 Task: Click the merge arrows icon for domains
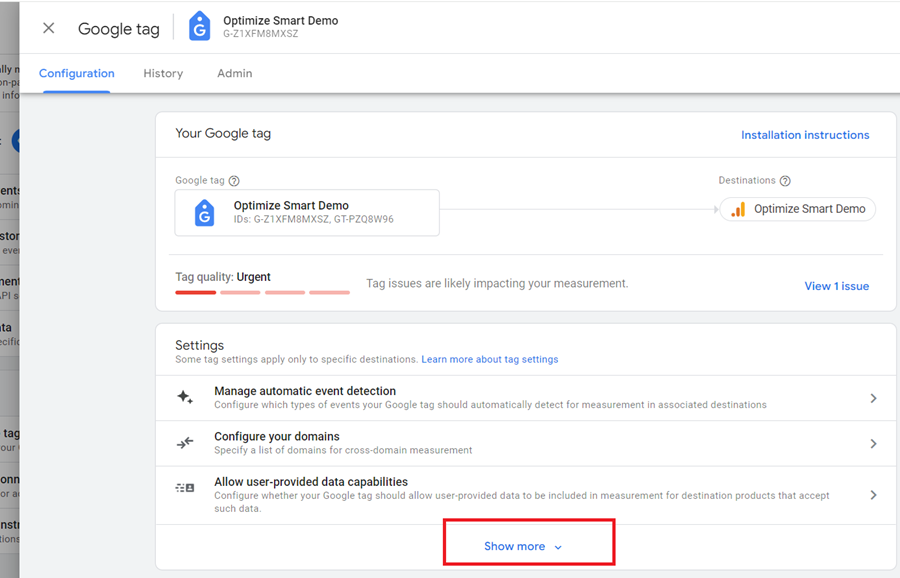click(185, 443)
